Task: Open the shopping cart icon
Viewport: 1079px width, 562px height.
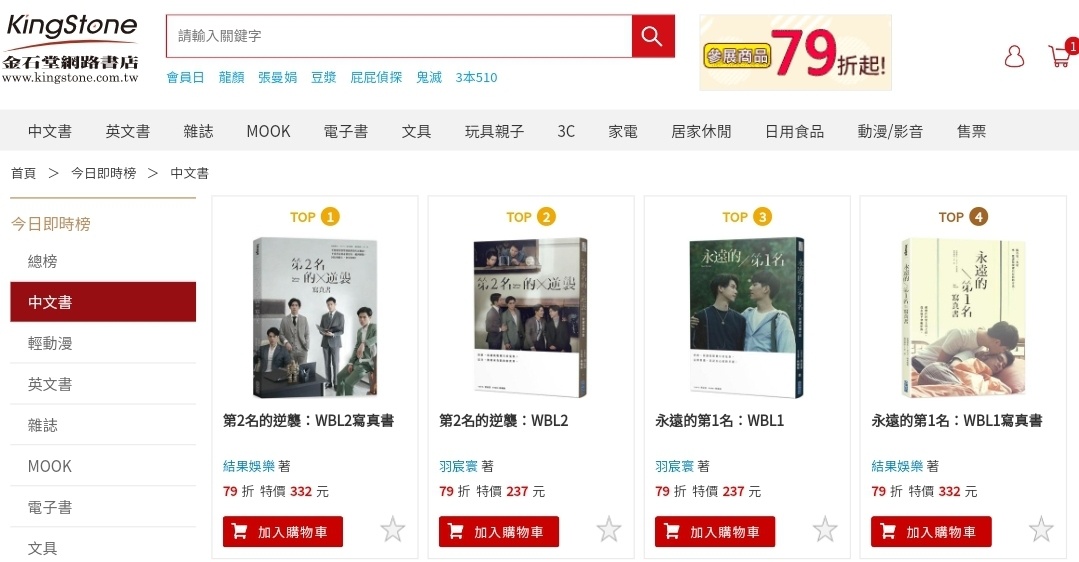Action: 1060,55
